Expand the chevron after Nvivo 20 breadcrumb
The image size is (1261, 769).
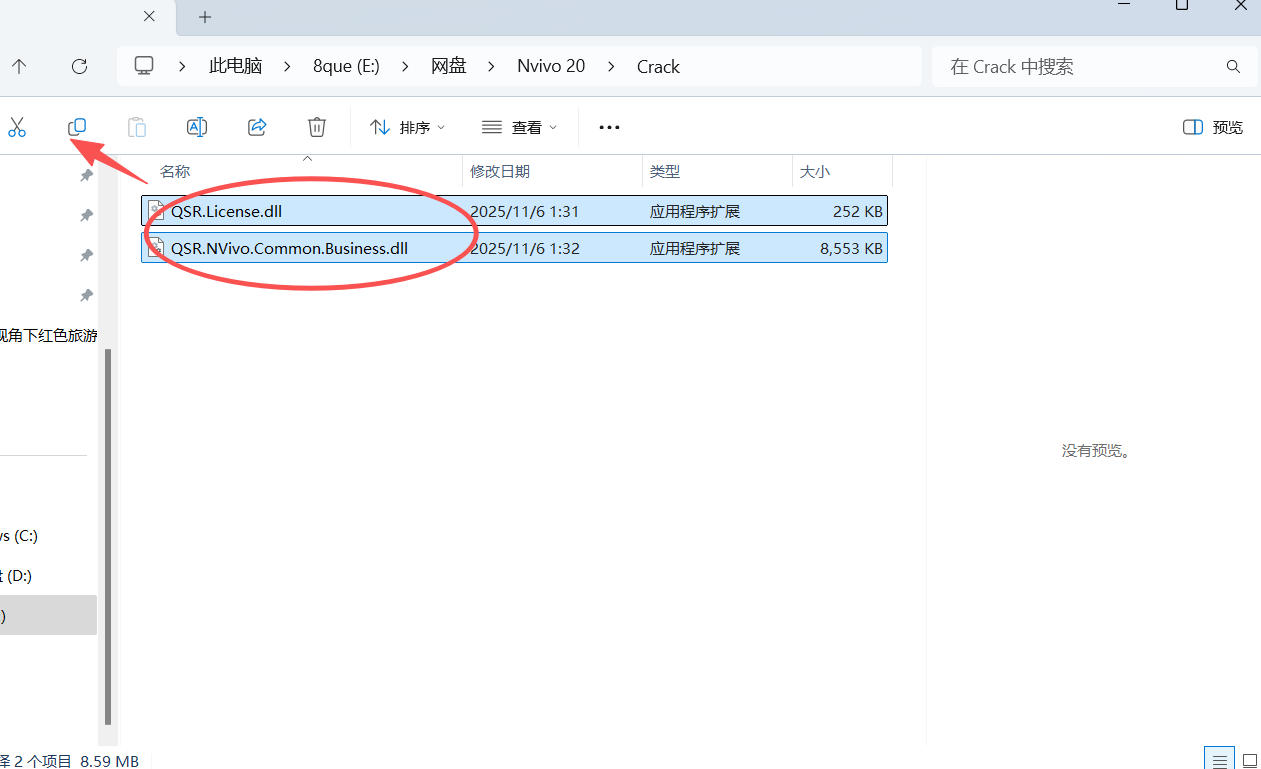coord(611,66)
